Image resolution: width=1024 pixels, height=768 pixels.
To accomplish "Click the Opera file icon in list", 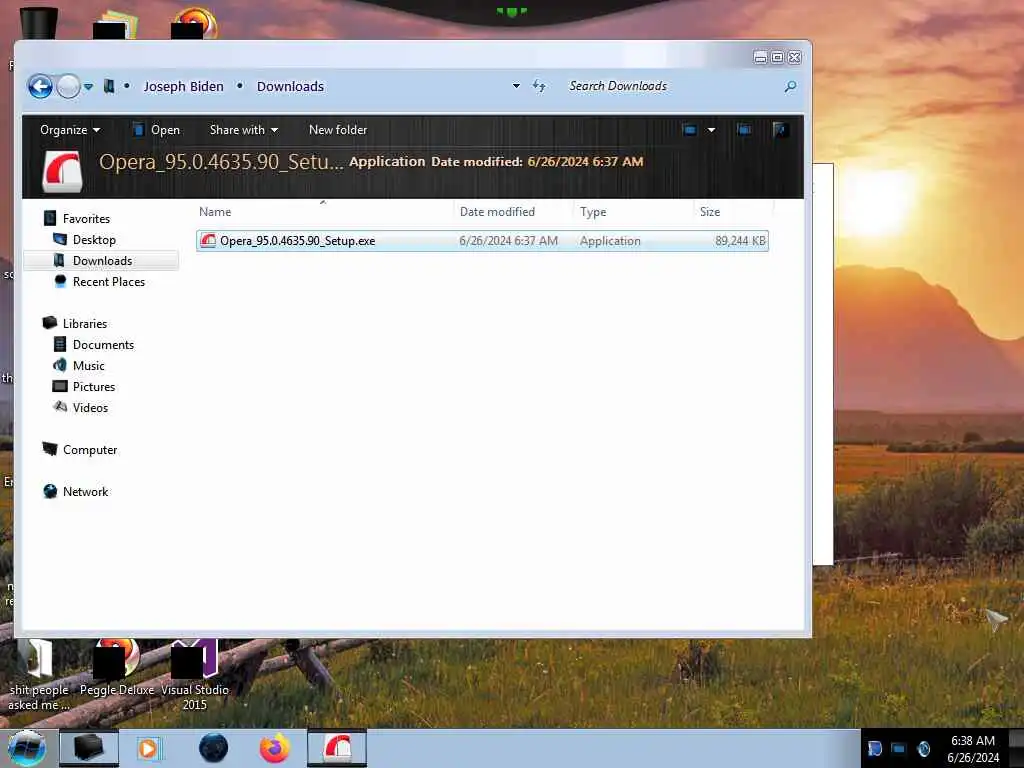I will click(x=208, y=240).
